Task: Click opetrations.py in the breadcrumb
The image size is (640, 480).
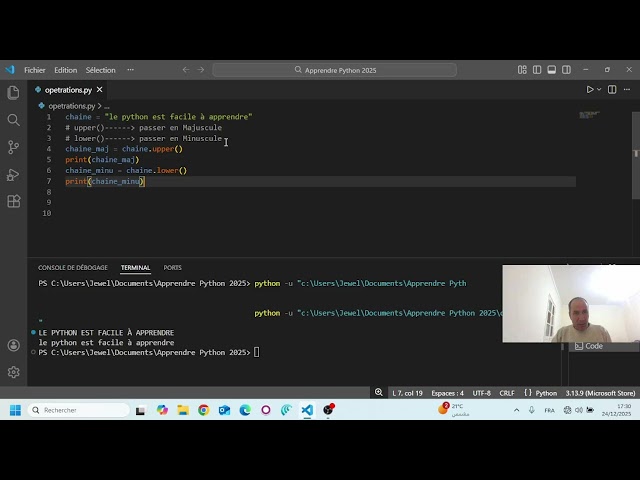Action: [71, 106]
